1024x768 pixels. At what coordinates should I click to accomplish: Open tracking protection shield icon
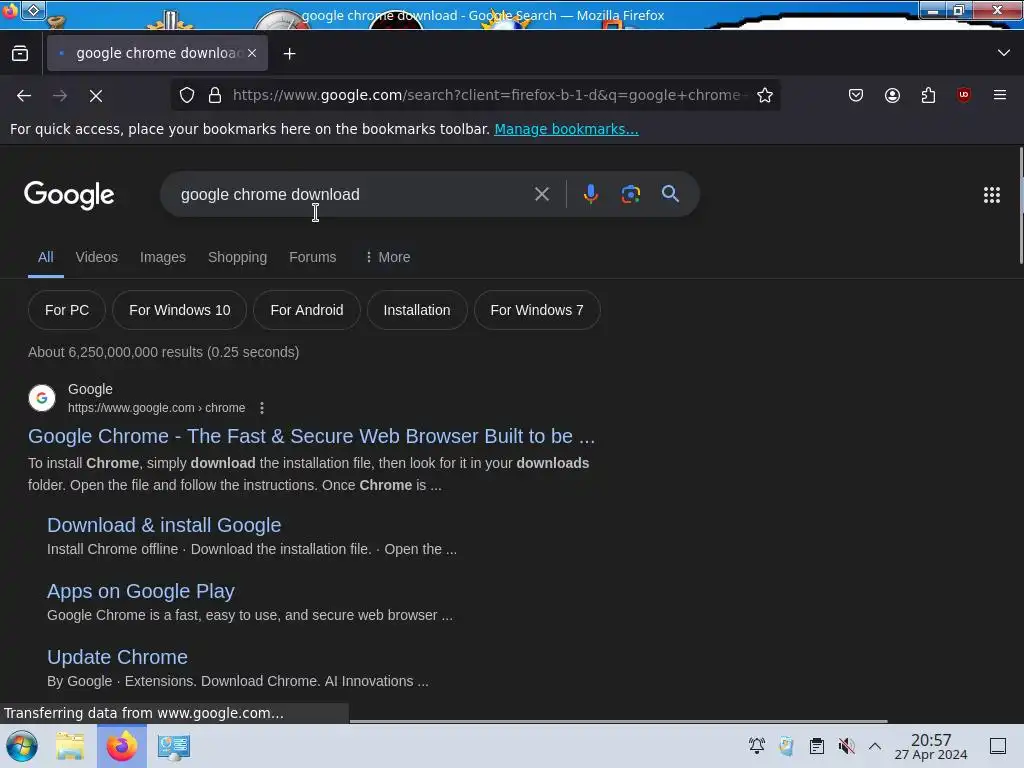(187, 95)
